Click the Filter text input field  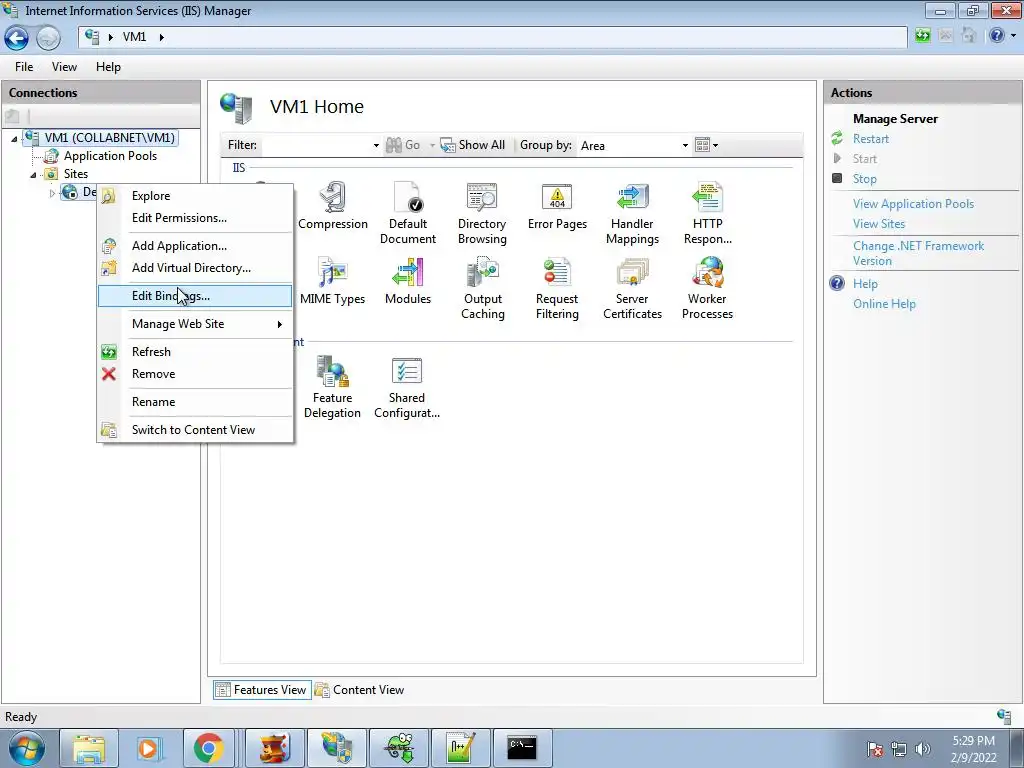coord(316,146)
